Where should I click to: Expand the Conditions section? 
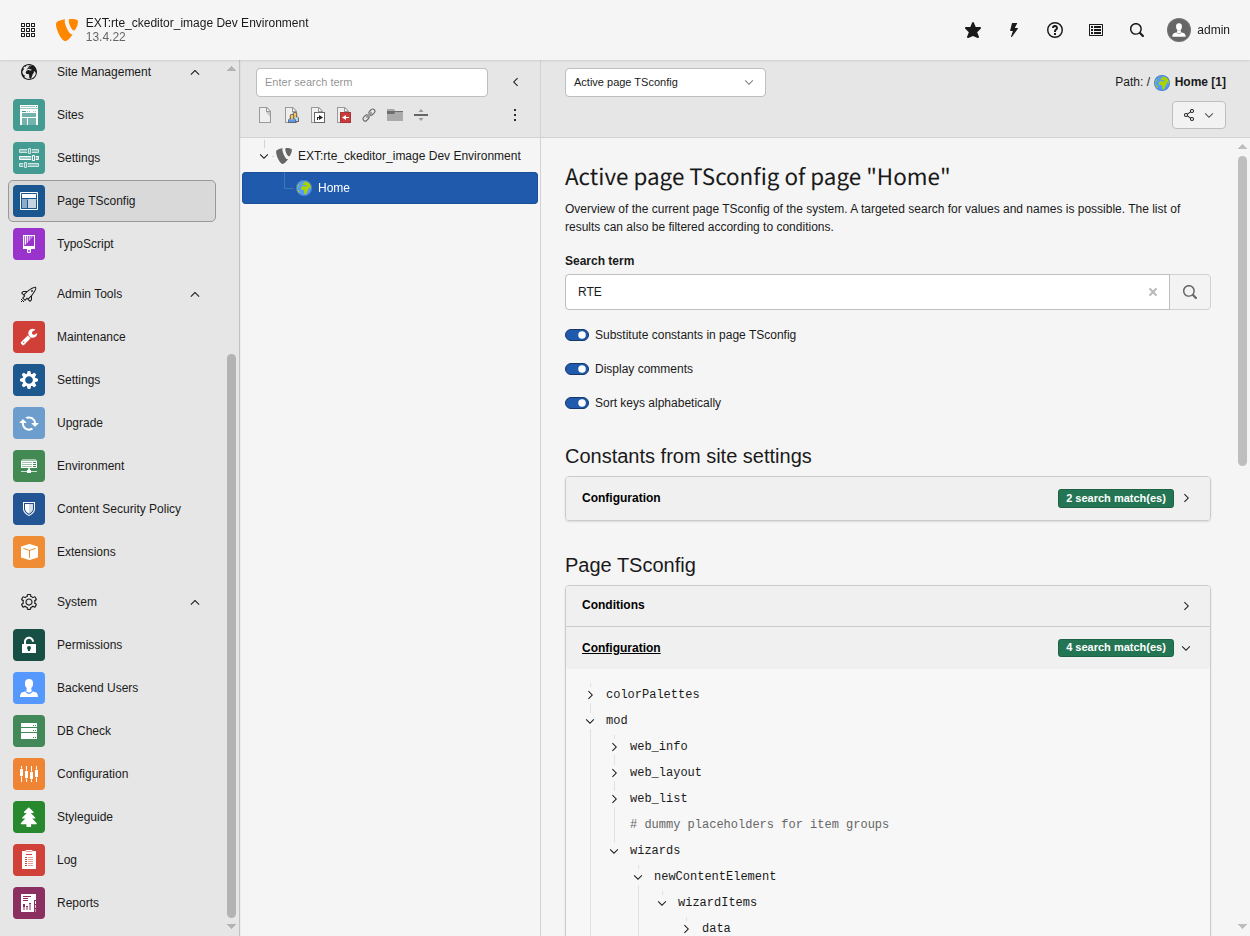(x=887, y=605)
